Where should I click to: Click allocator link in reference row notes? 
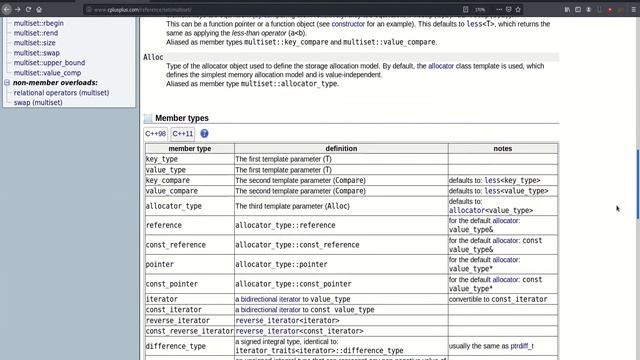506,220
